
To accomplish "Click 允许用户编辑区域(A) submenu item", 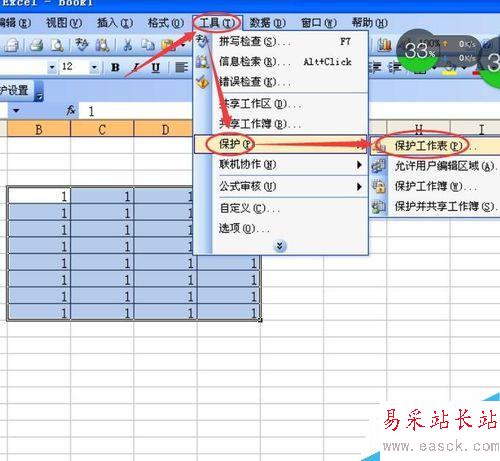I will click(x=435, y=166).
